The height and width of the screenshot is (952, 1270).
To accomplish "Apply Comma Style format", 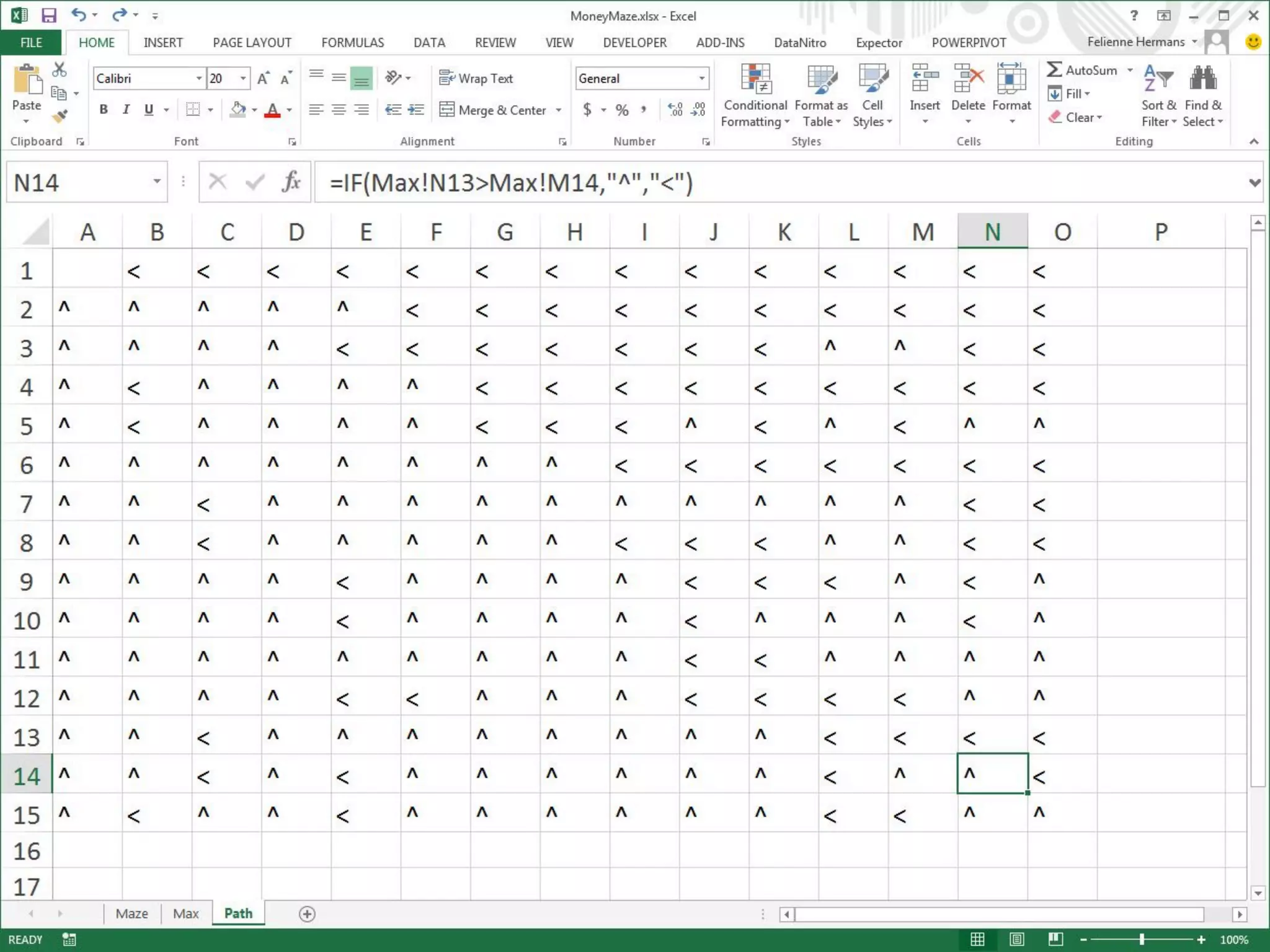I will coord(644,110).
